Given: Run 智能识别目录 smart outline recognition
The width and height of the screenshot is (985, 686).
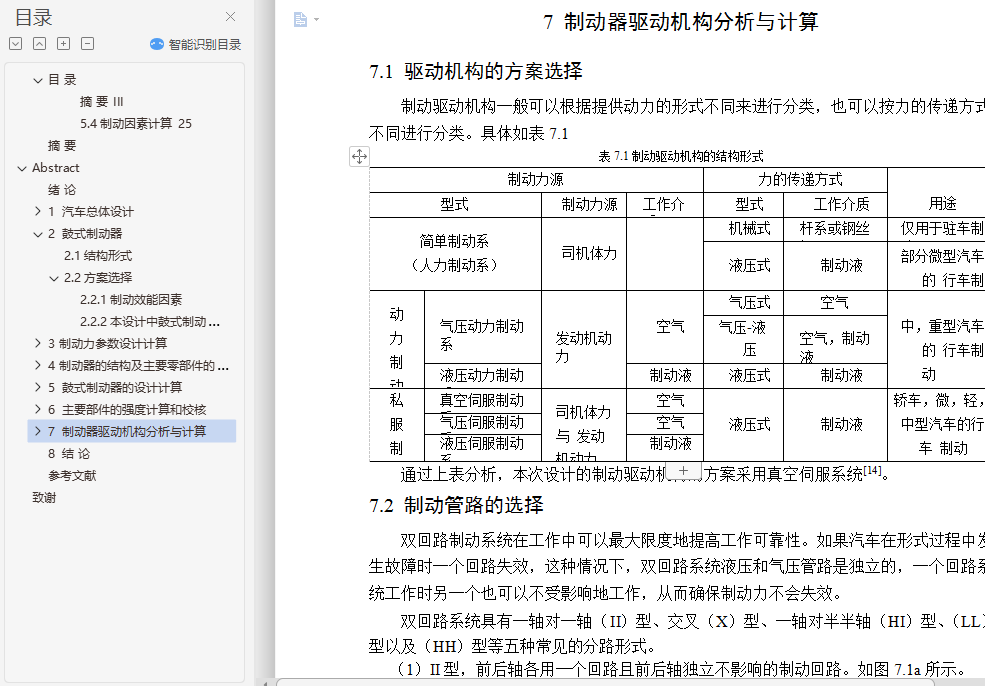Looking at the screenshot, I should [x=195, y=44].
